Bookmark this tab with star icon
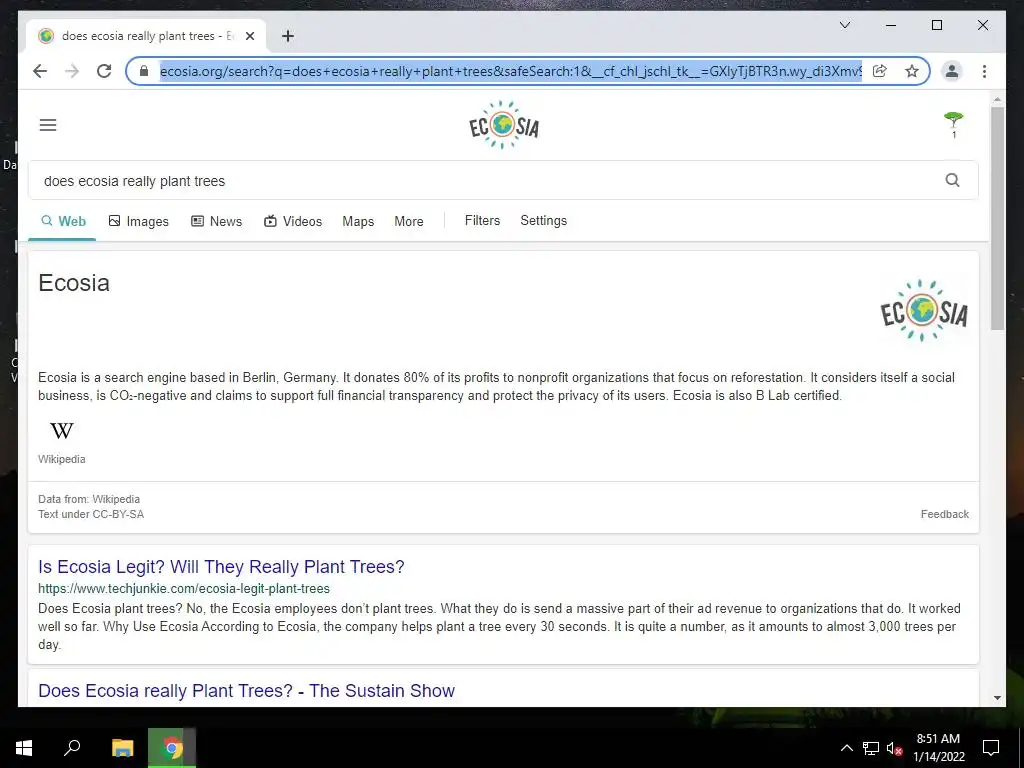The height and width of the screenshot is (768, 1024). coord(912,71)
